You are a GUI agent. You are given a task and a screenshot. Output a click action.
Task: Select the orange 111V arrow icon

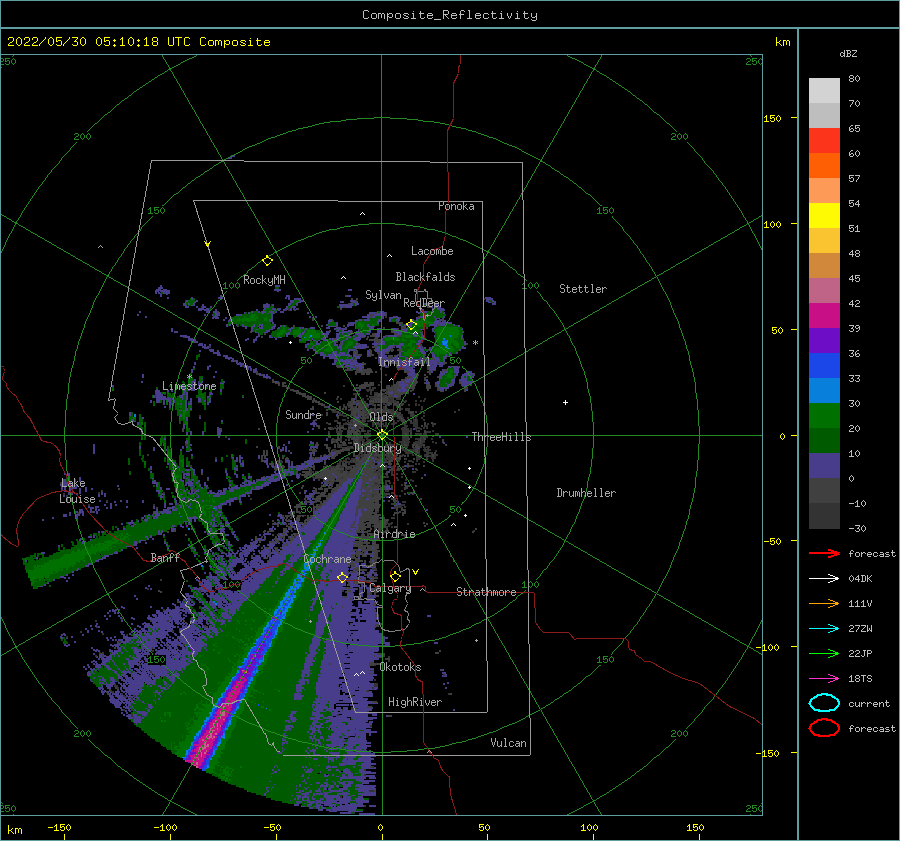[824, 603]
